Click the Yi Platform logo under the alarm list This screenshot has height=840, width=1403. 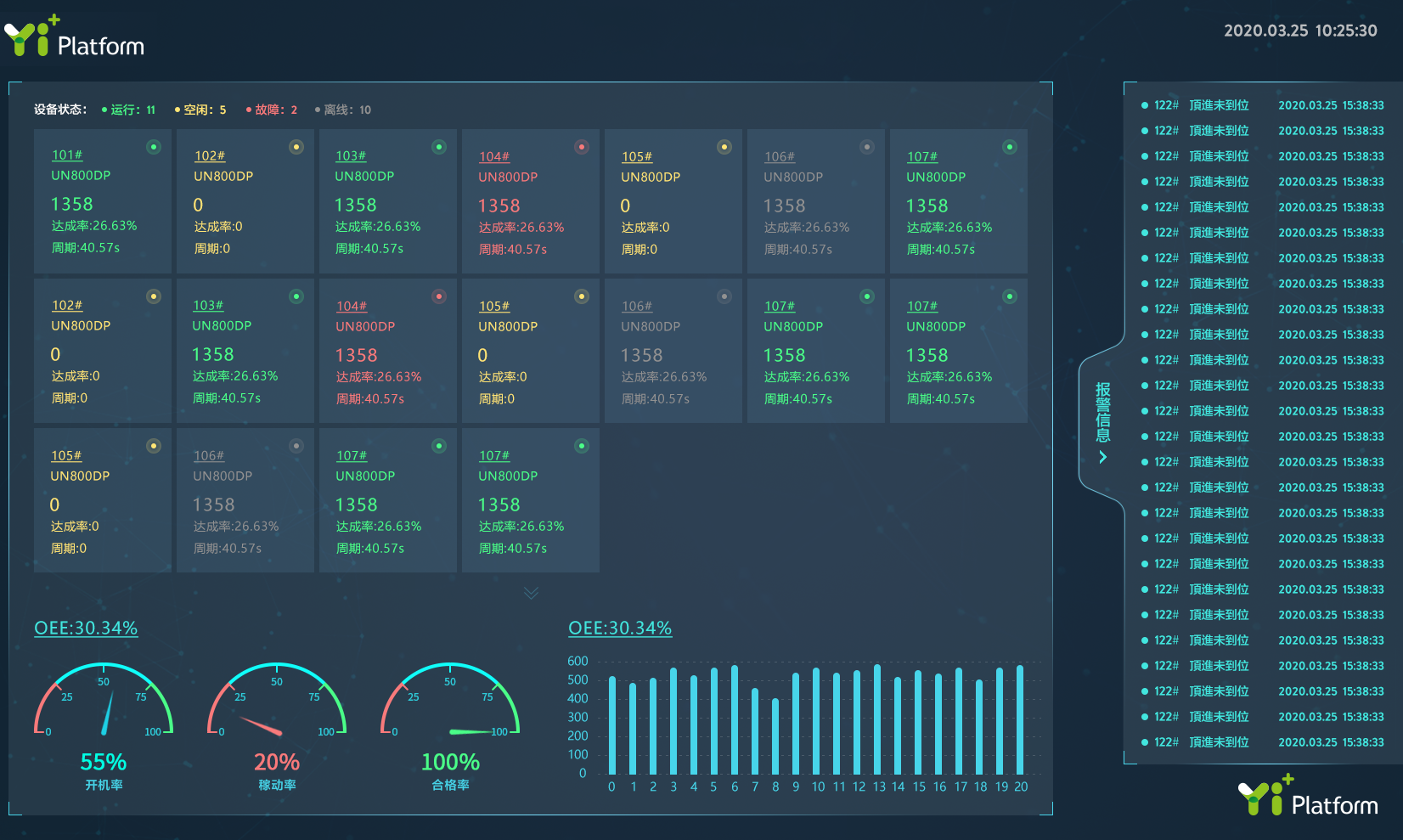click(1308, 797)
